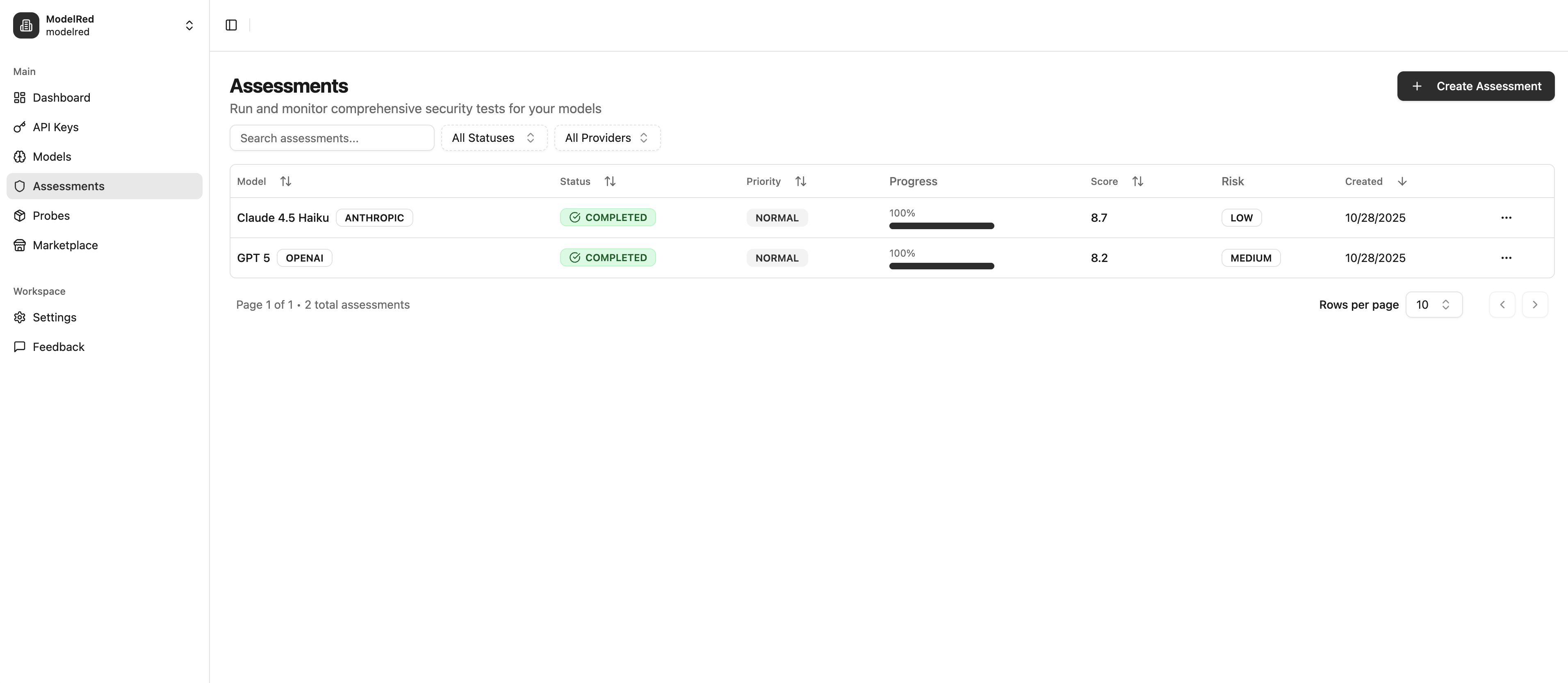Click the Feedback speech bubble icon
Image resolution: width=1568 pixels, height=683 pixels.
click(x=20, y=346)
